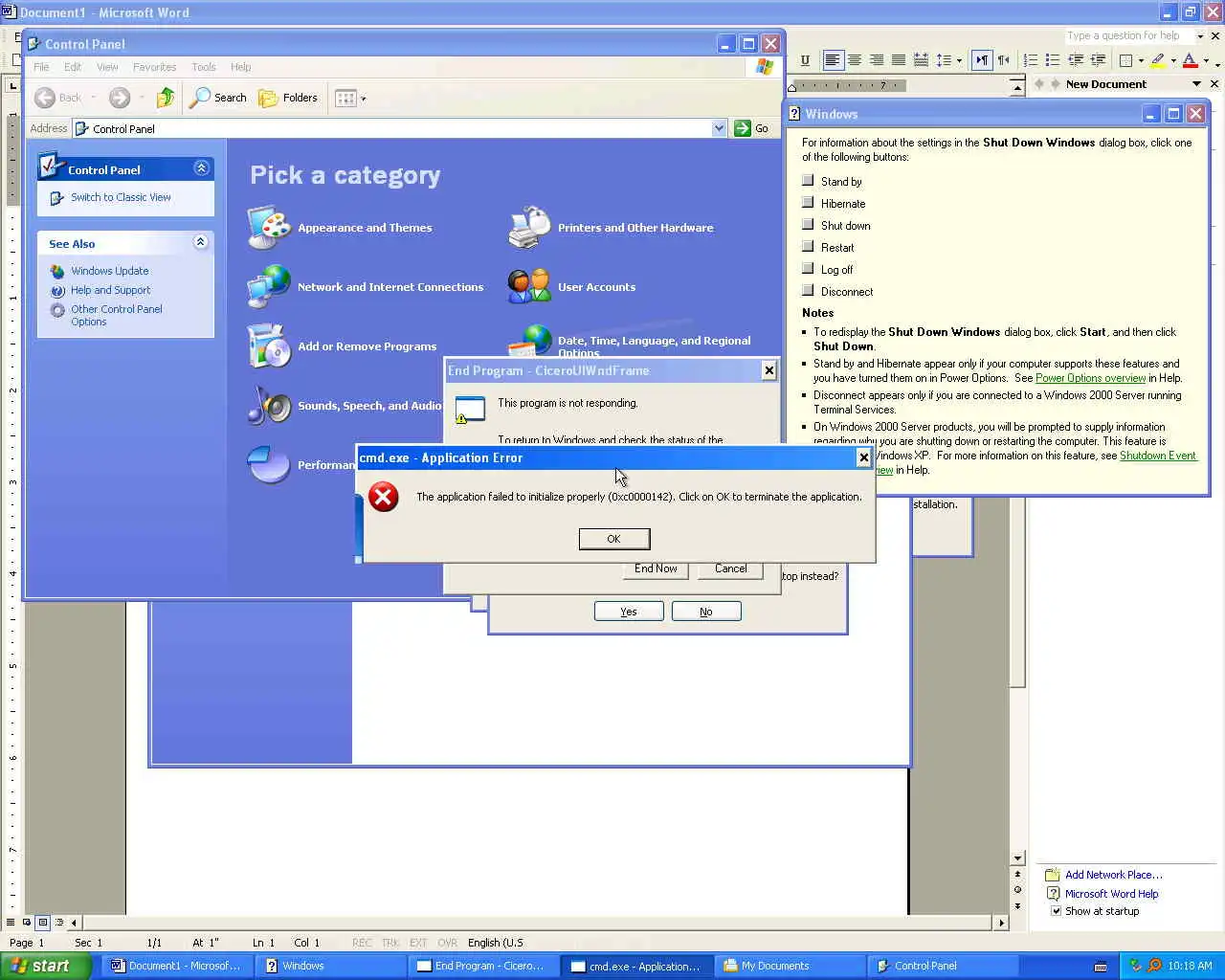Click the Underline icon in Word toolbar
The image size is (1225, 980).
(x=805, y=60)
